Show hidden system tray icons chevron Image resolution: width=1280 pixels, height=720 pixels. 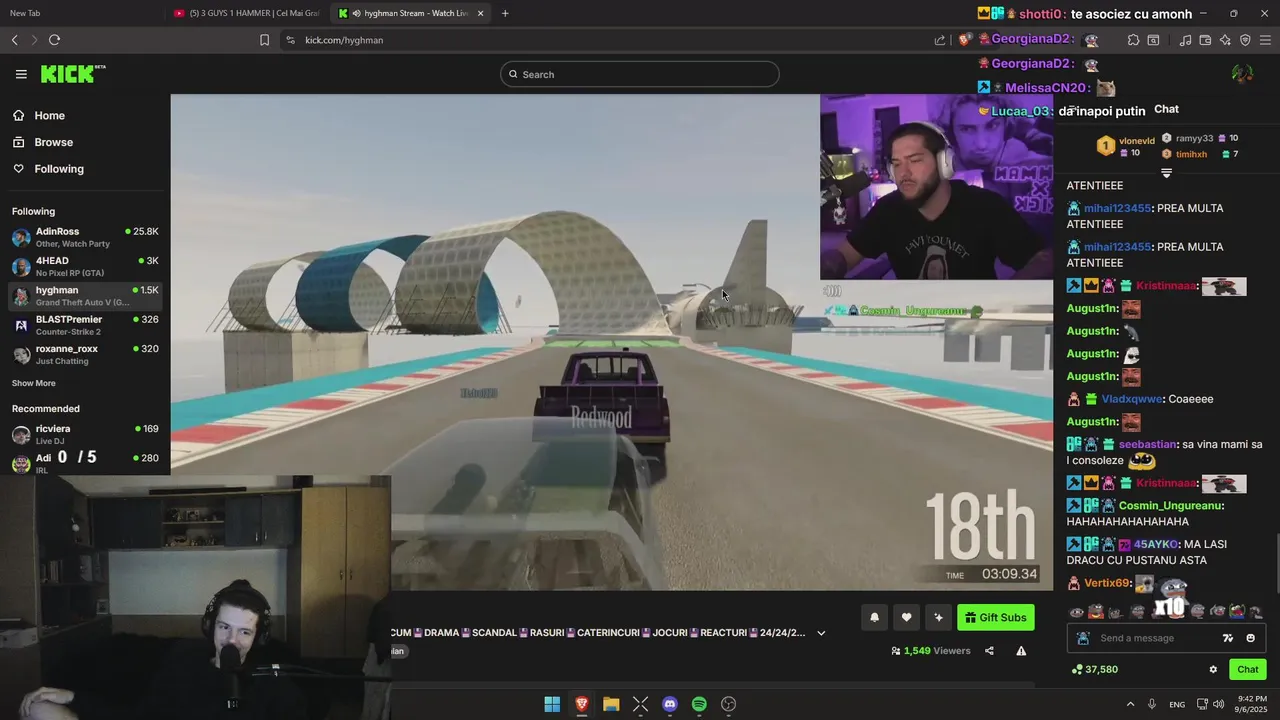pos(1130,704)
